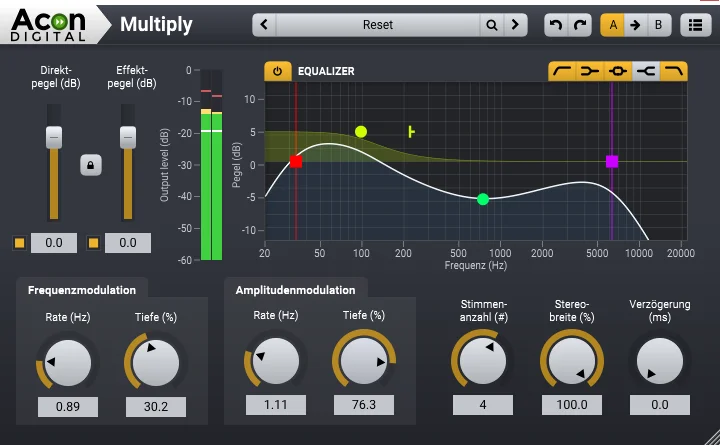Click the Frequenzmodulation Tiefe knob
Screen dimensions: 720x445
[156, 363]
